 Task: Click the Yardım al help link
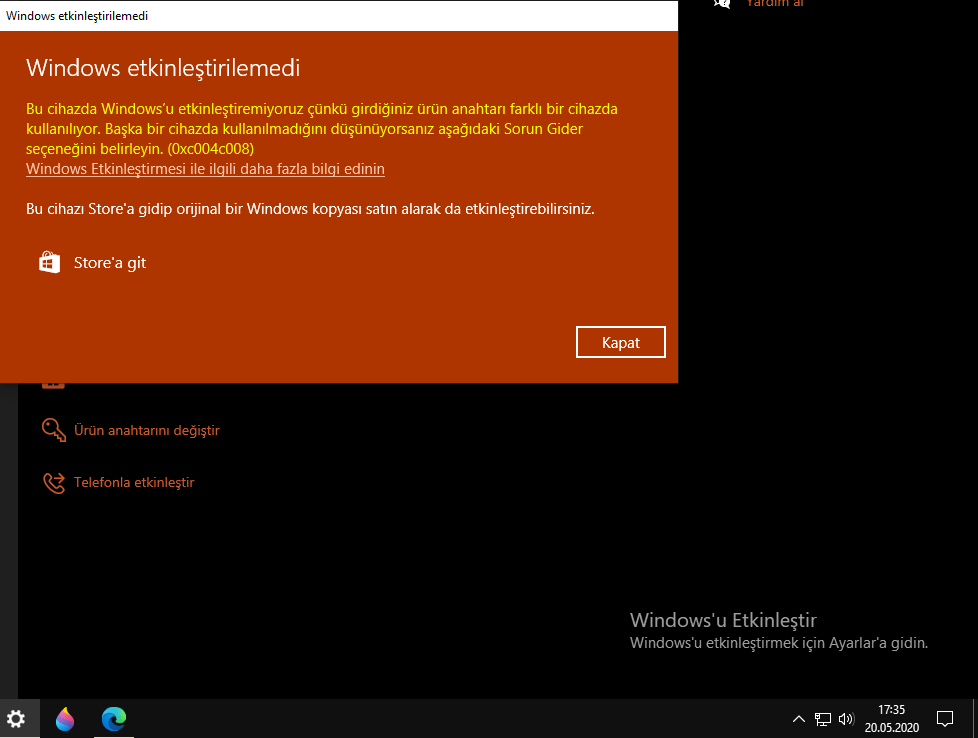[775, 3]
